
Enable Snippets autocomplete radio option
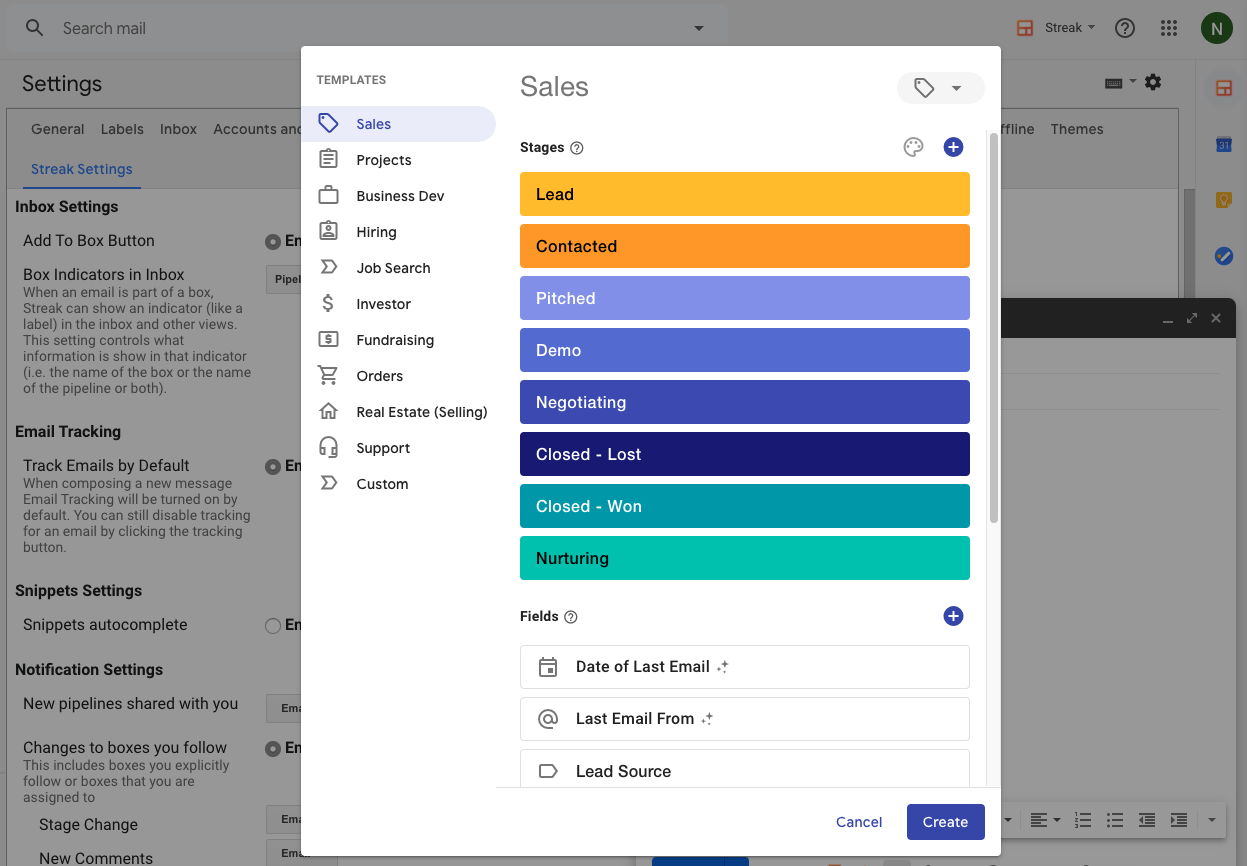[x=272, y=626]
